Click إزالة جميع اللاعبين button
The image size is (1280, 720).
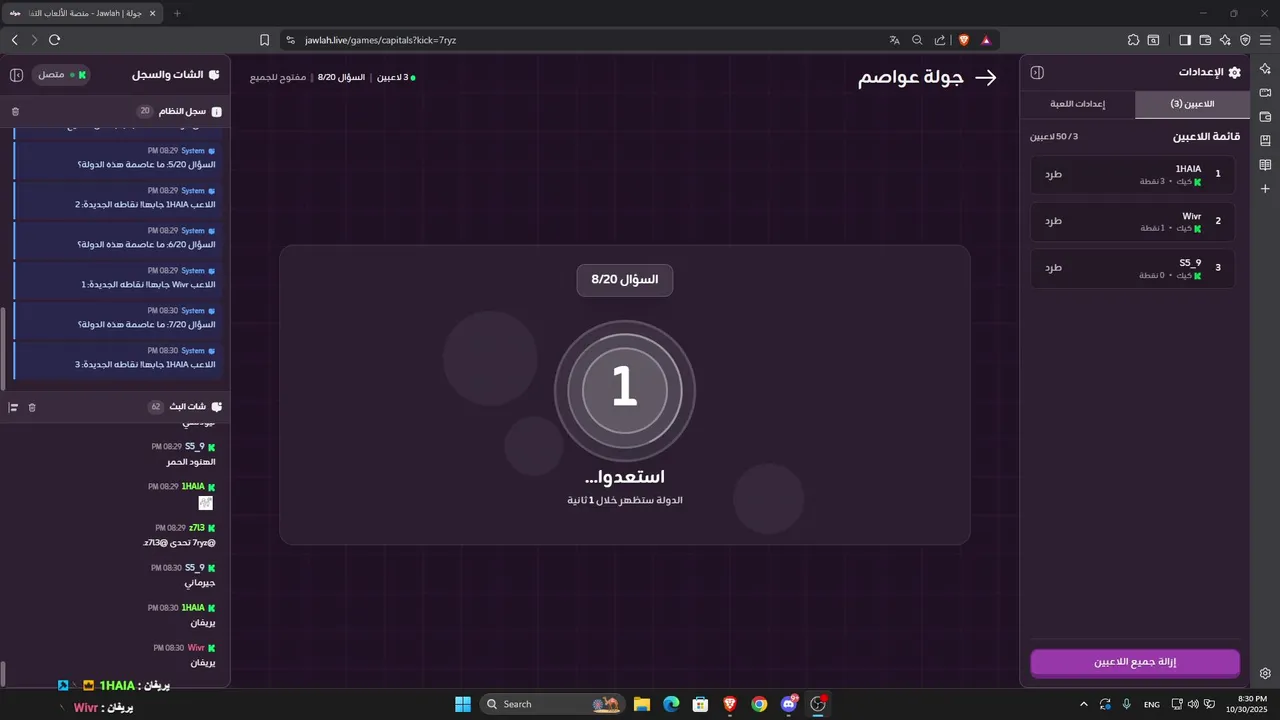point(1135,662)
